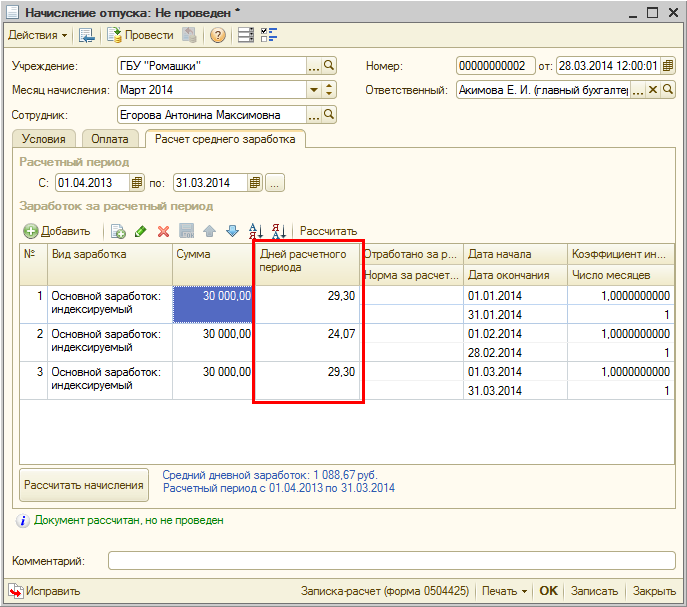687x607 pixels.
Task: Open calendar picker for period start date
Action: (137, 183)
